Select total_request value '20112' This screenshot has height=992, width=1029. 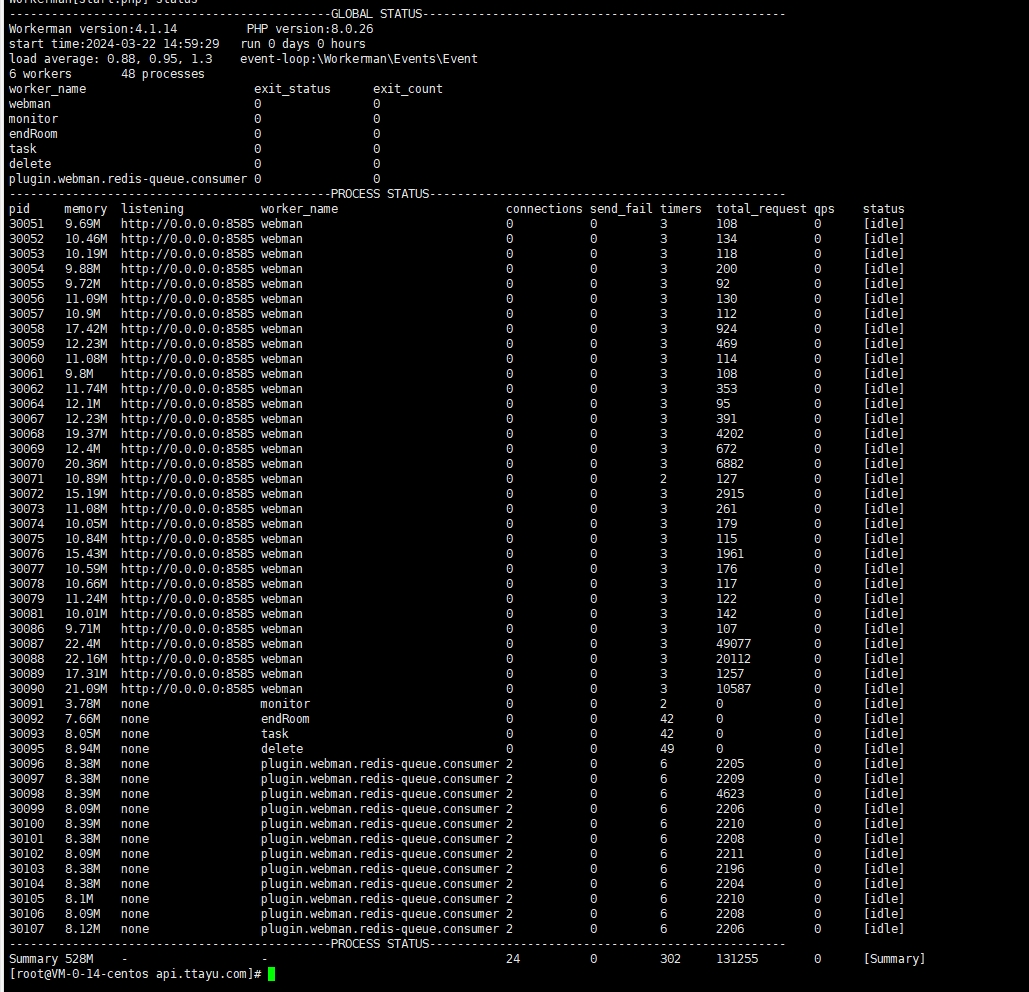[x=734, y=659]
